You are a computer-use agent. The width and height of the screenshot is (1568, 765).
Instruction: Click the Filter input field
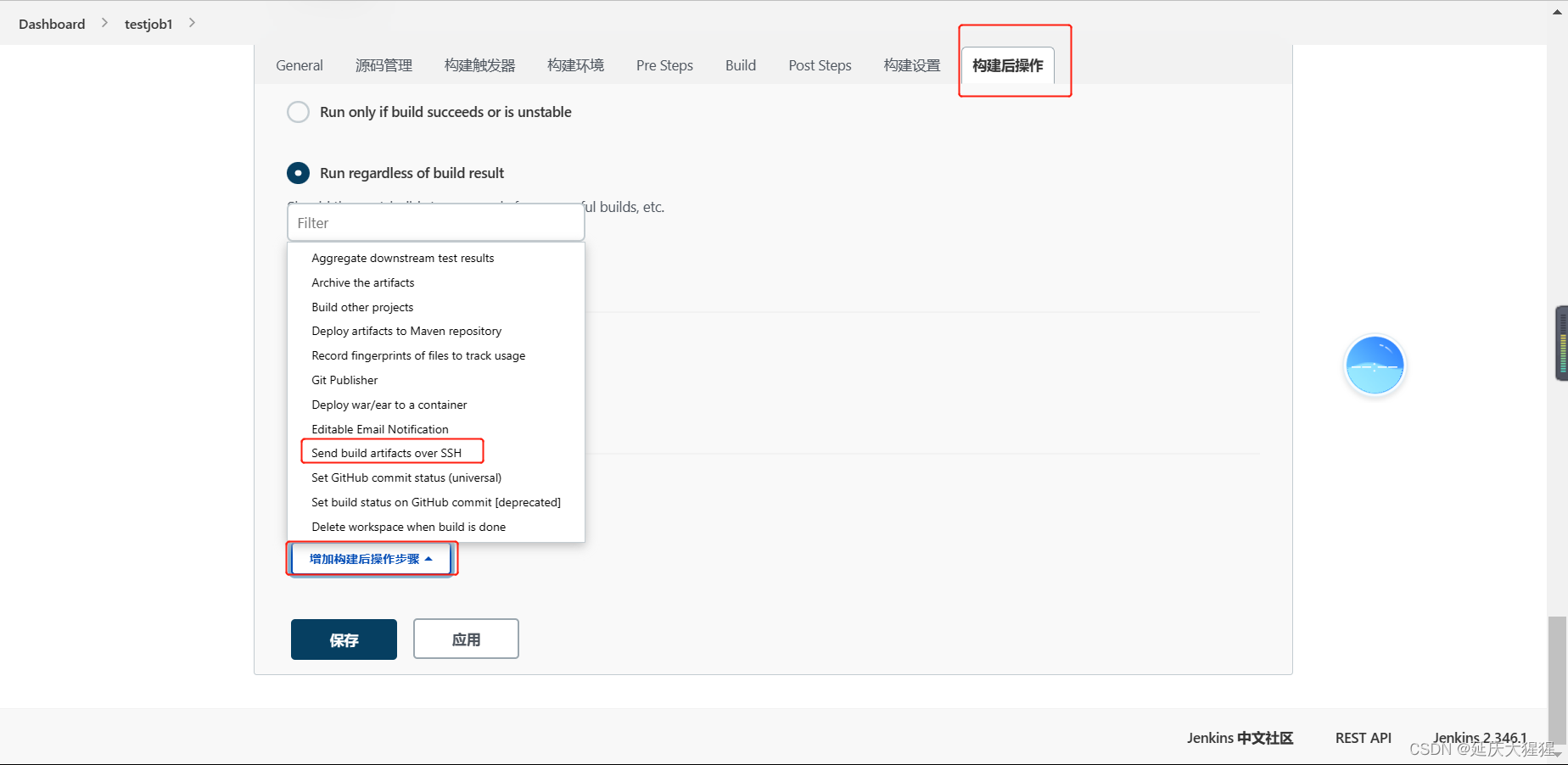[x=436, y=223]
